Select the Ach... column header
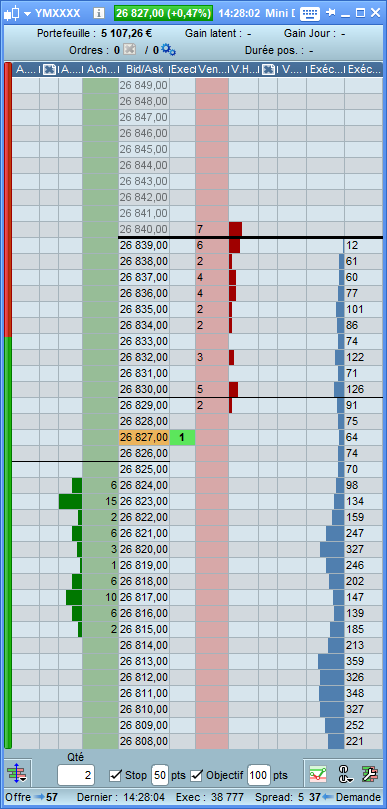387x809 pixels. [x=100, y=69]
